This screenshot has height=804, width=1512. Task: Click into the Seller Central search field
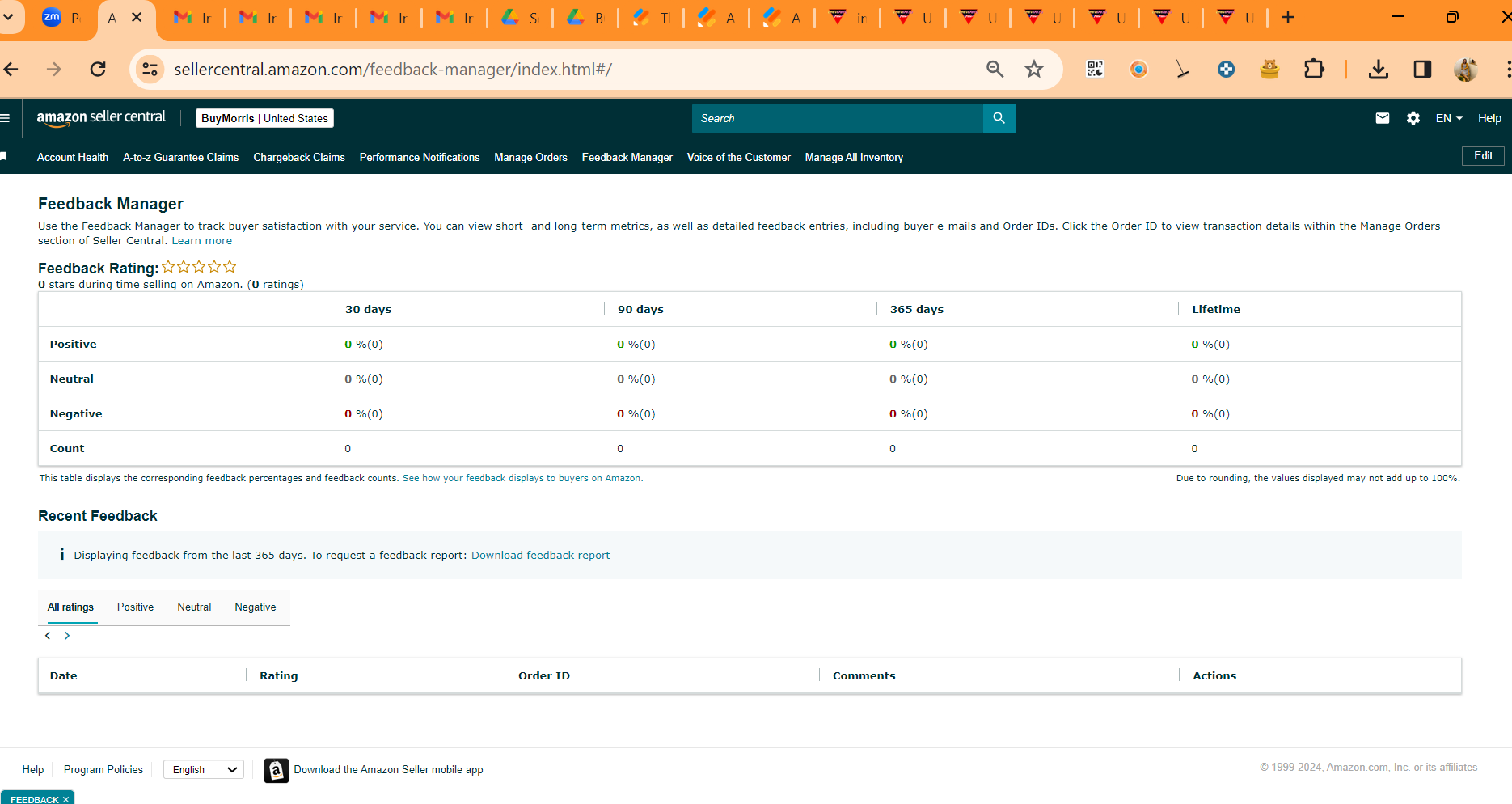[x=838, y=118]
